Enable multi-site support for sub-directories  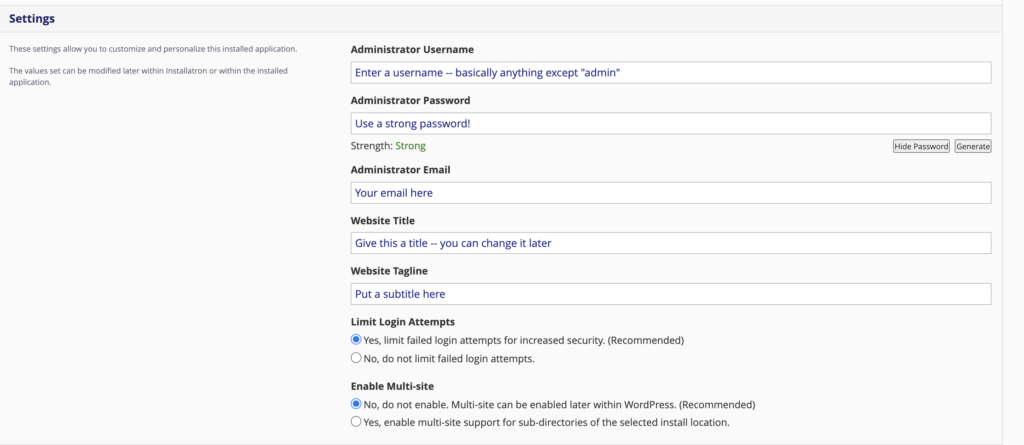click(356, 422)
